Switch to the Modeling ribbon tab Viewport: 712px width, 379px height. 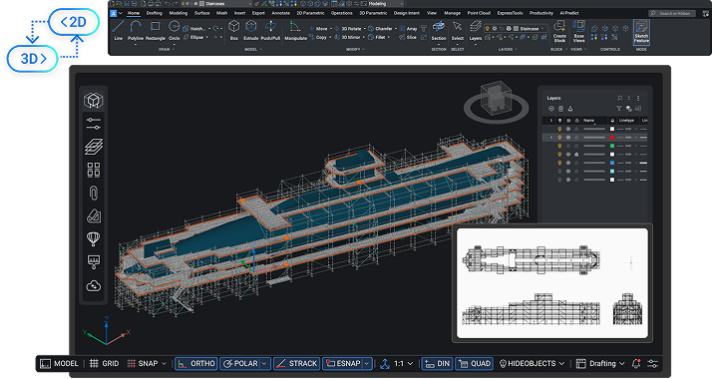point(178,13)
